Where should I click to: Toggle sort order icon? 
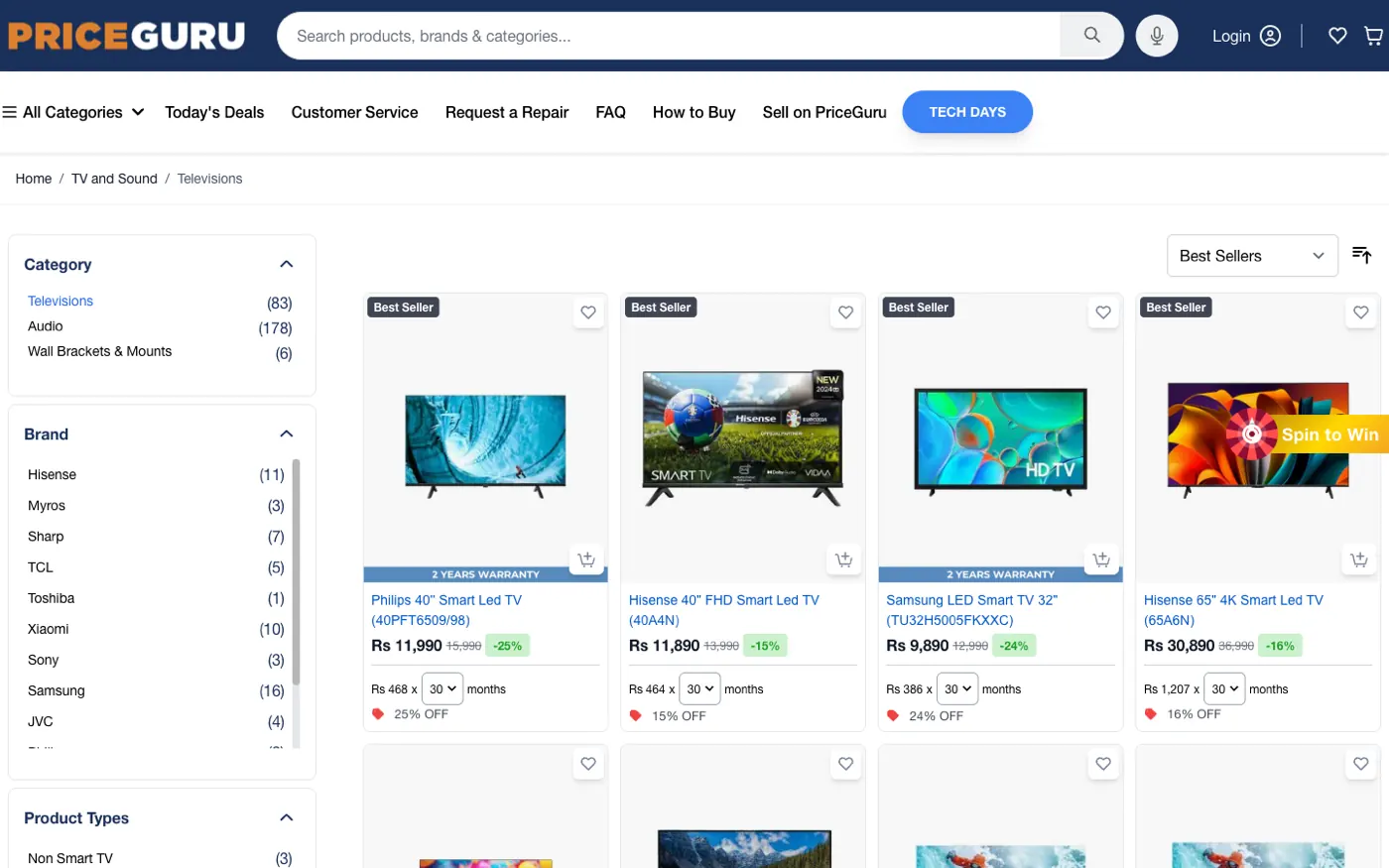tap(1362, 255)
